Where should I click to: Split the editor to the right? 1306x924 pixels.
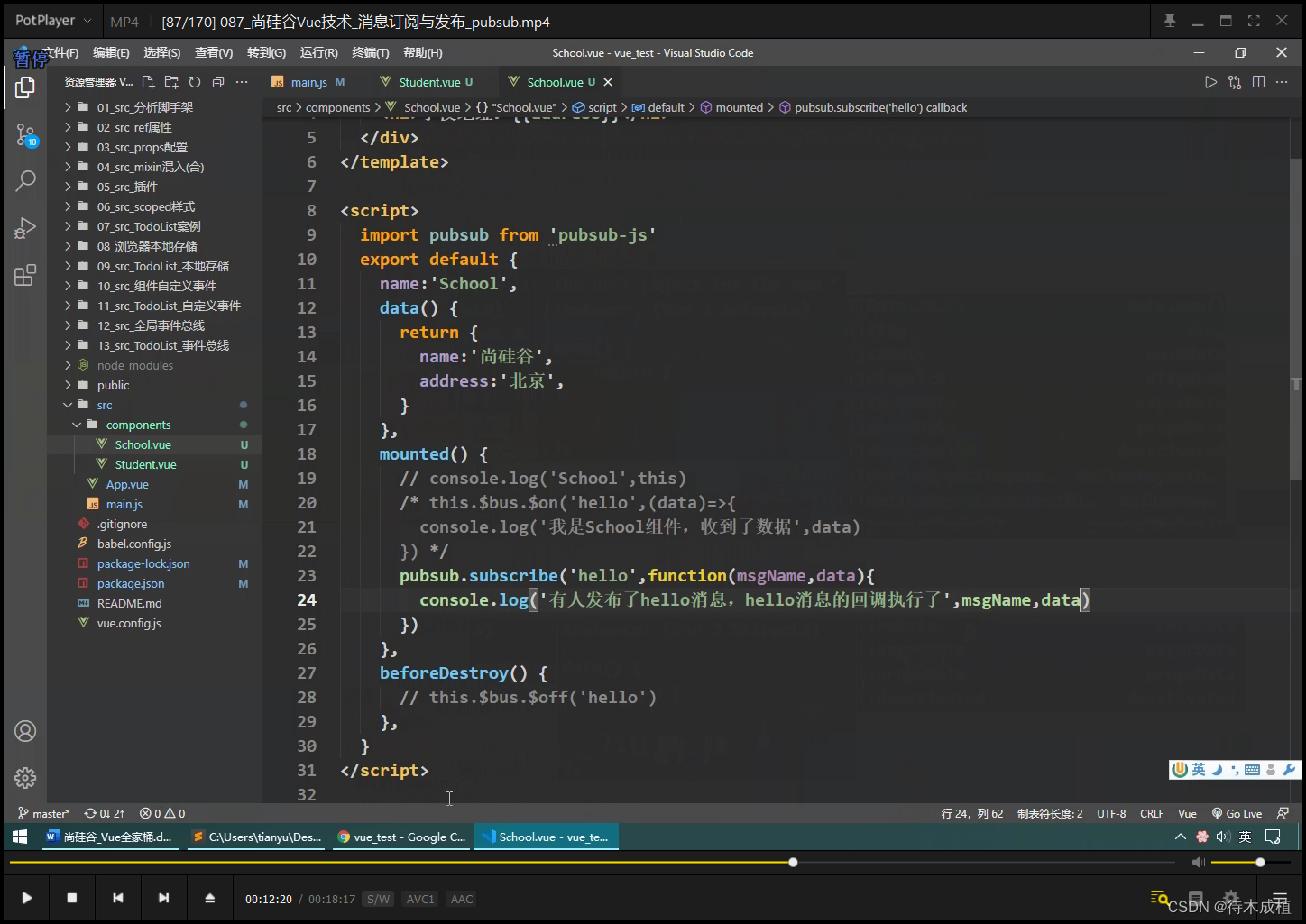pyautogui.click(x=1258, y=82)
